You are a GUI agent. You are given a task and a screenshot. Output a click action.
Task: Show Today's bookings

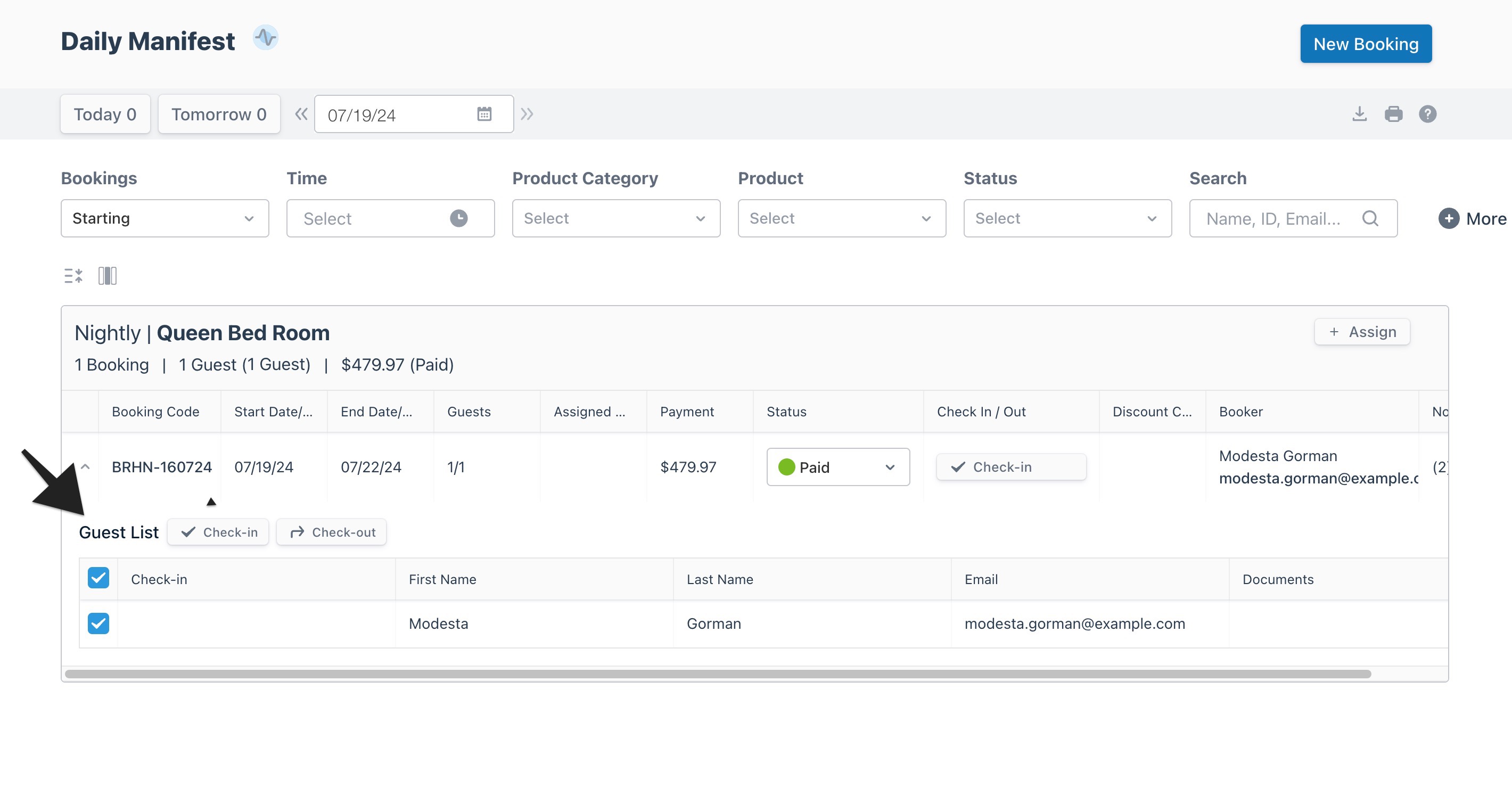tap(105, 114)
